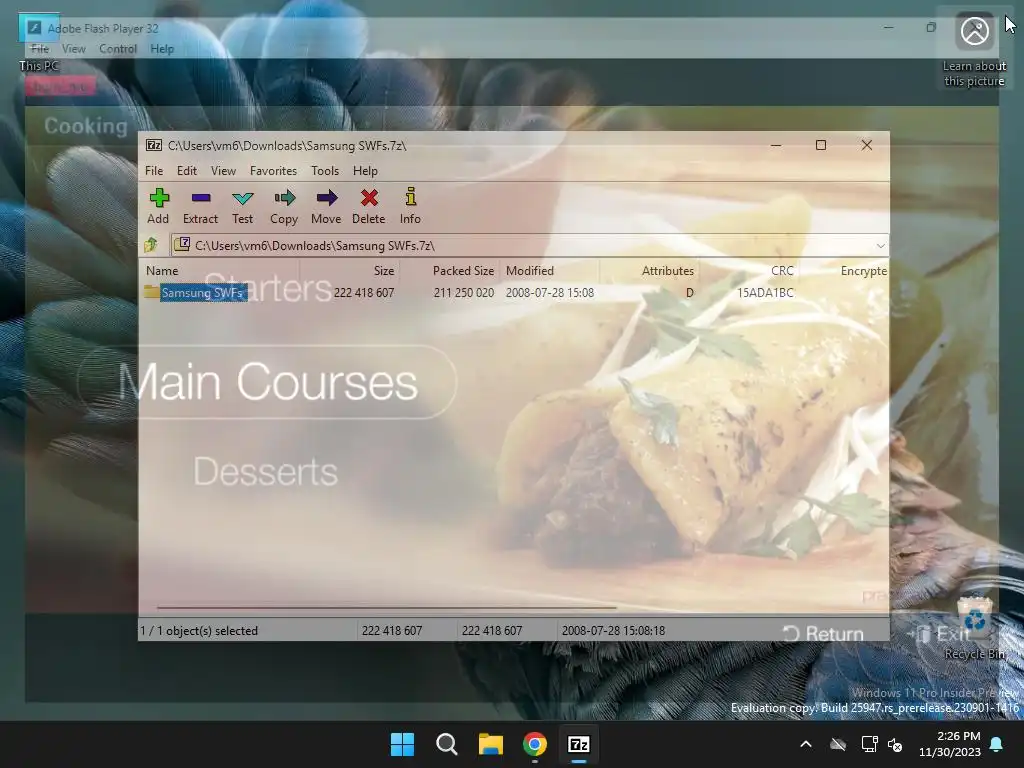Open 7-Zip Favorites menu

[x=273, y=170]
